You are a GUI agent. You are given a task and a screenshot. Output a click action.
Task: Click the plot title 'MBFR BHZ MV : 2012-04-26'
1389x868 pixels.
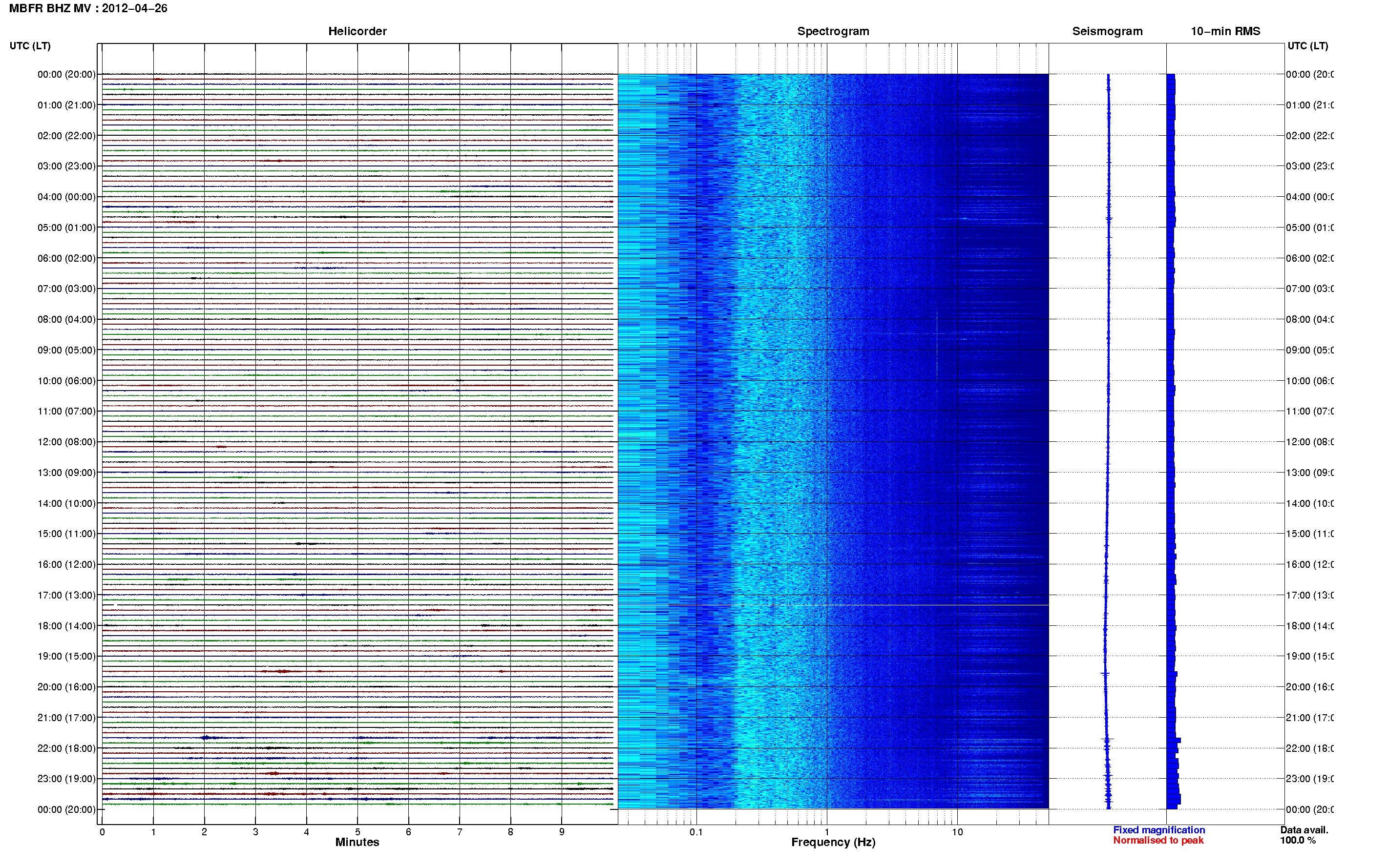coord(88,9)
